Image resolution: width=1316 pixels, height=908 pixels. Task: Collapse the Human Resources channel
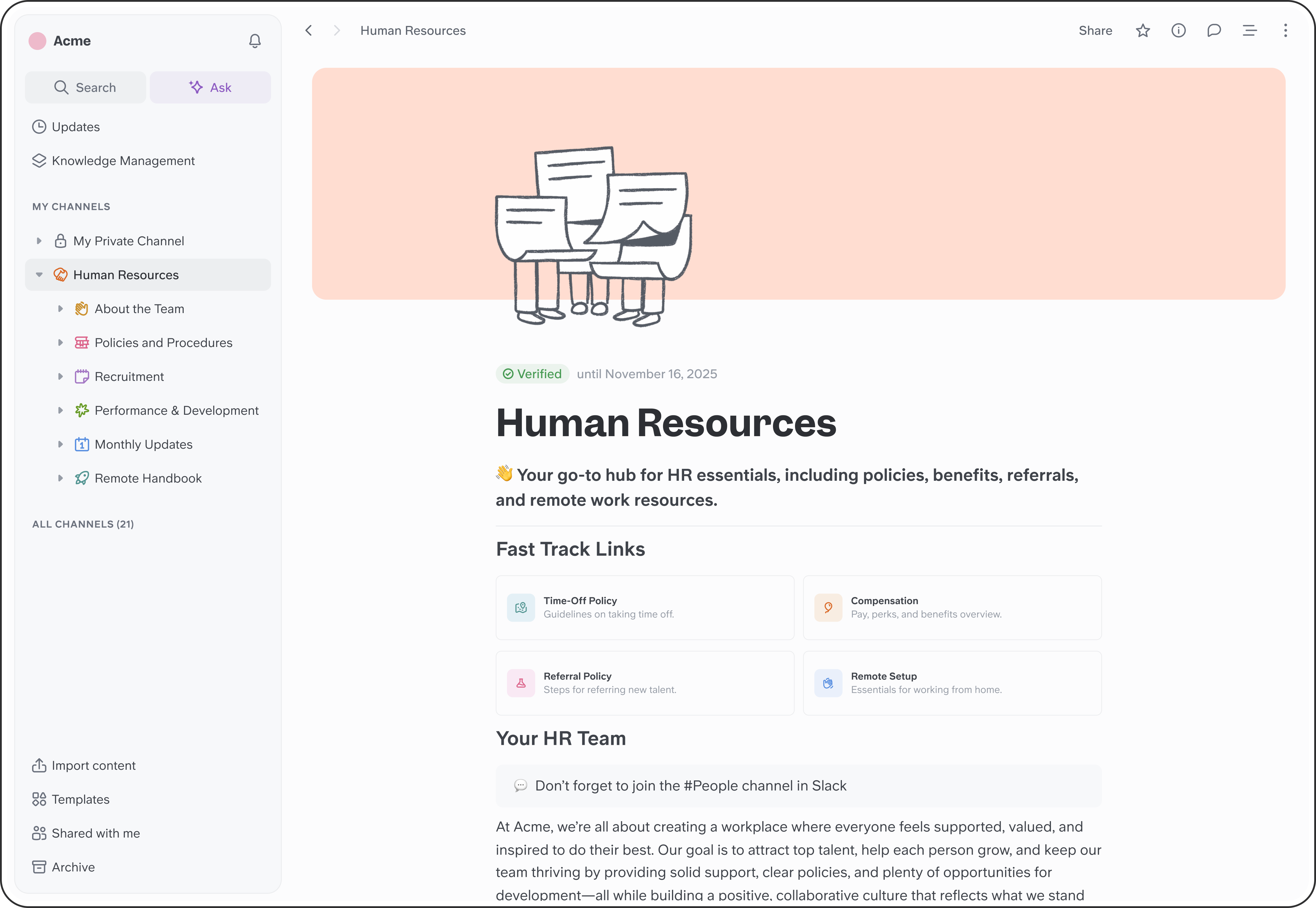[x=39, y=275]
